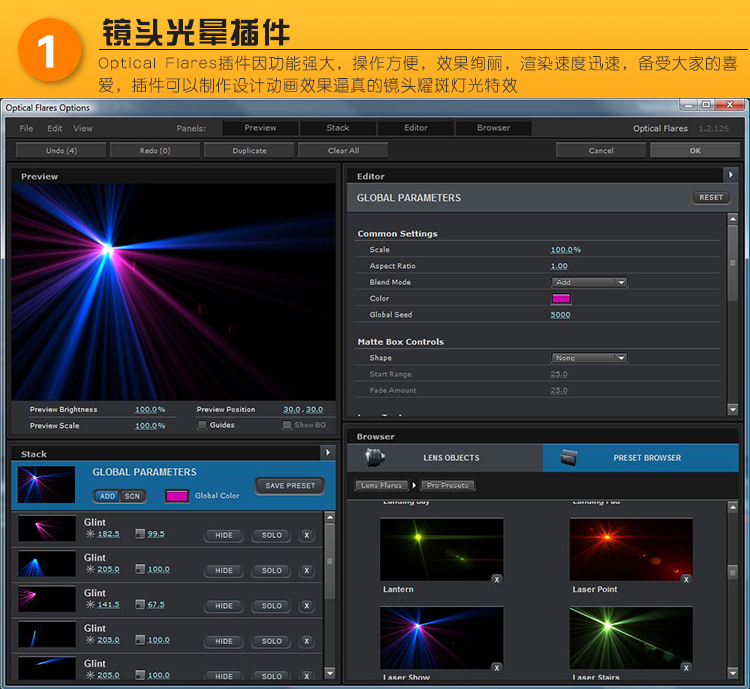The image size is (750, 689).
Task: Navigate to Pro Presets breadcrumb
Action: coord(447,485)
